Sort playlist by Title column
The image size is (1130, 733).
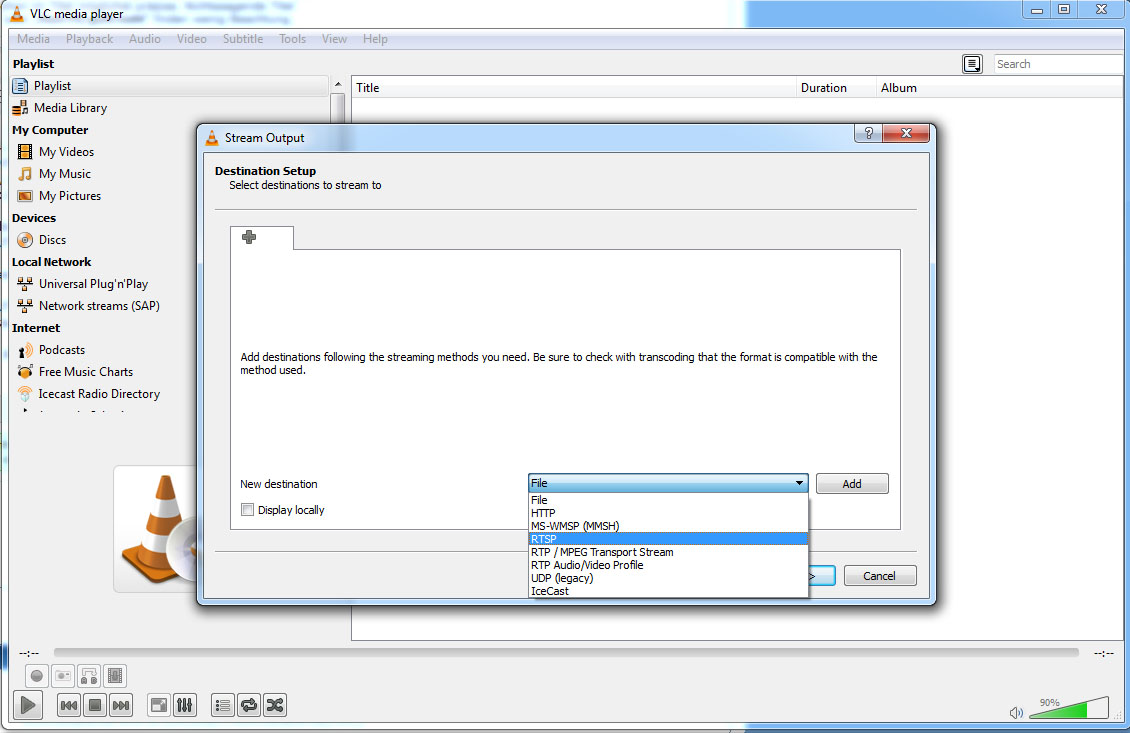(x=574, y=88)
